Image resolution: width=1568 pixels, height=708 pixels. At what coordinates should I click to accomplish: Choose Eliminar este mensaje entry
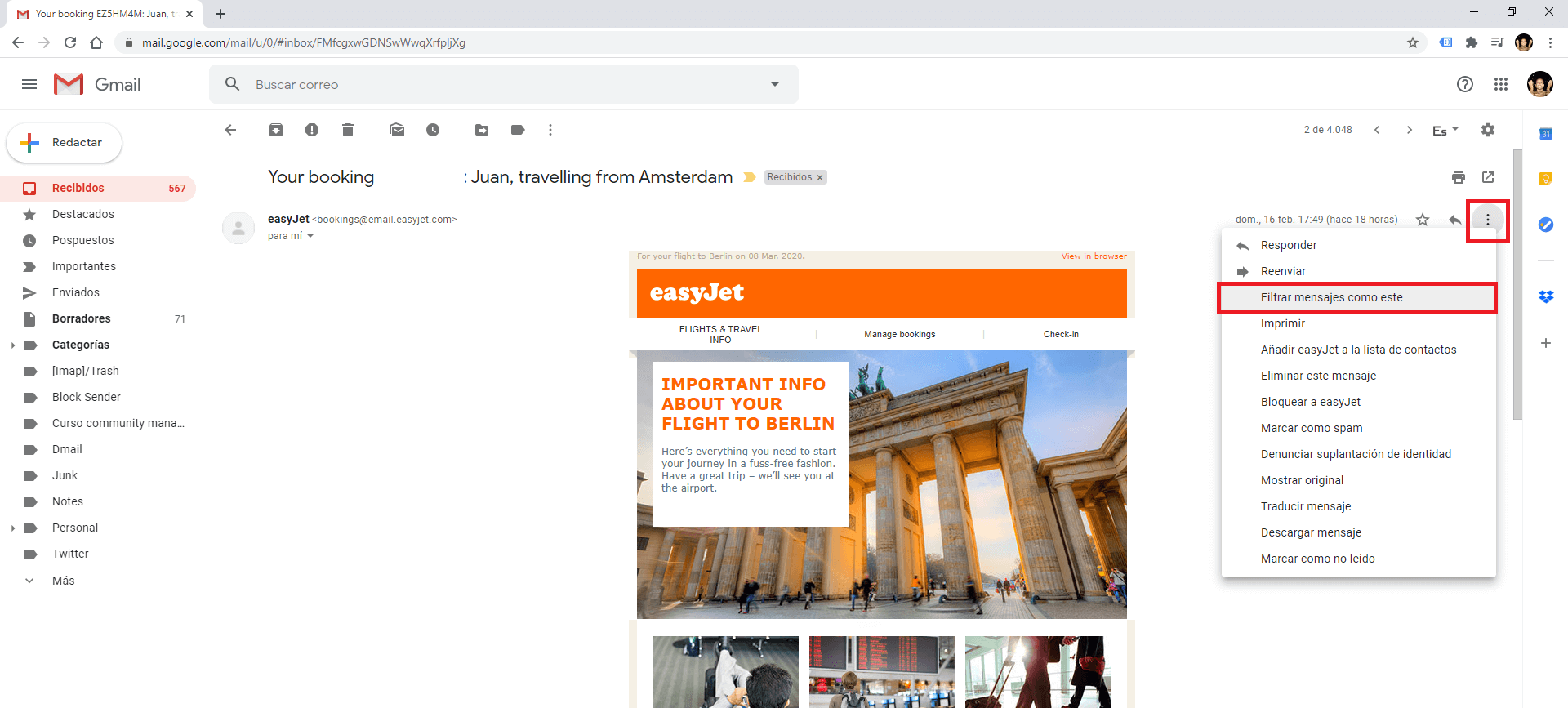(x=1359, y=376)
